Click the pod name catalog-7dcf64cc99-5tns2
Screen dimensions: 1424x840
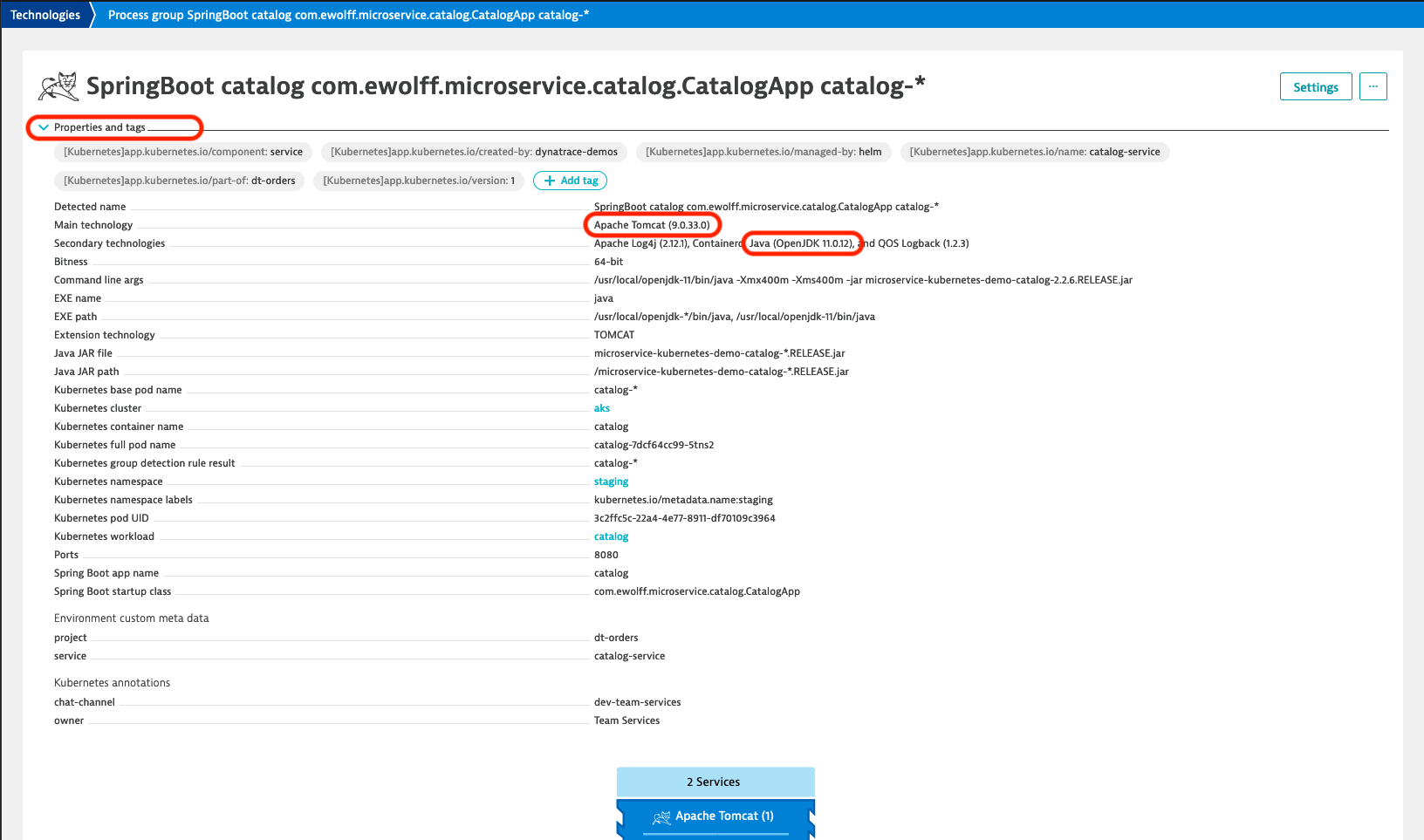654,445
